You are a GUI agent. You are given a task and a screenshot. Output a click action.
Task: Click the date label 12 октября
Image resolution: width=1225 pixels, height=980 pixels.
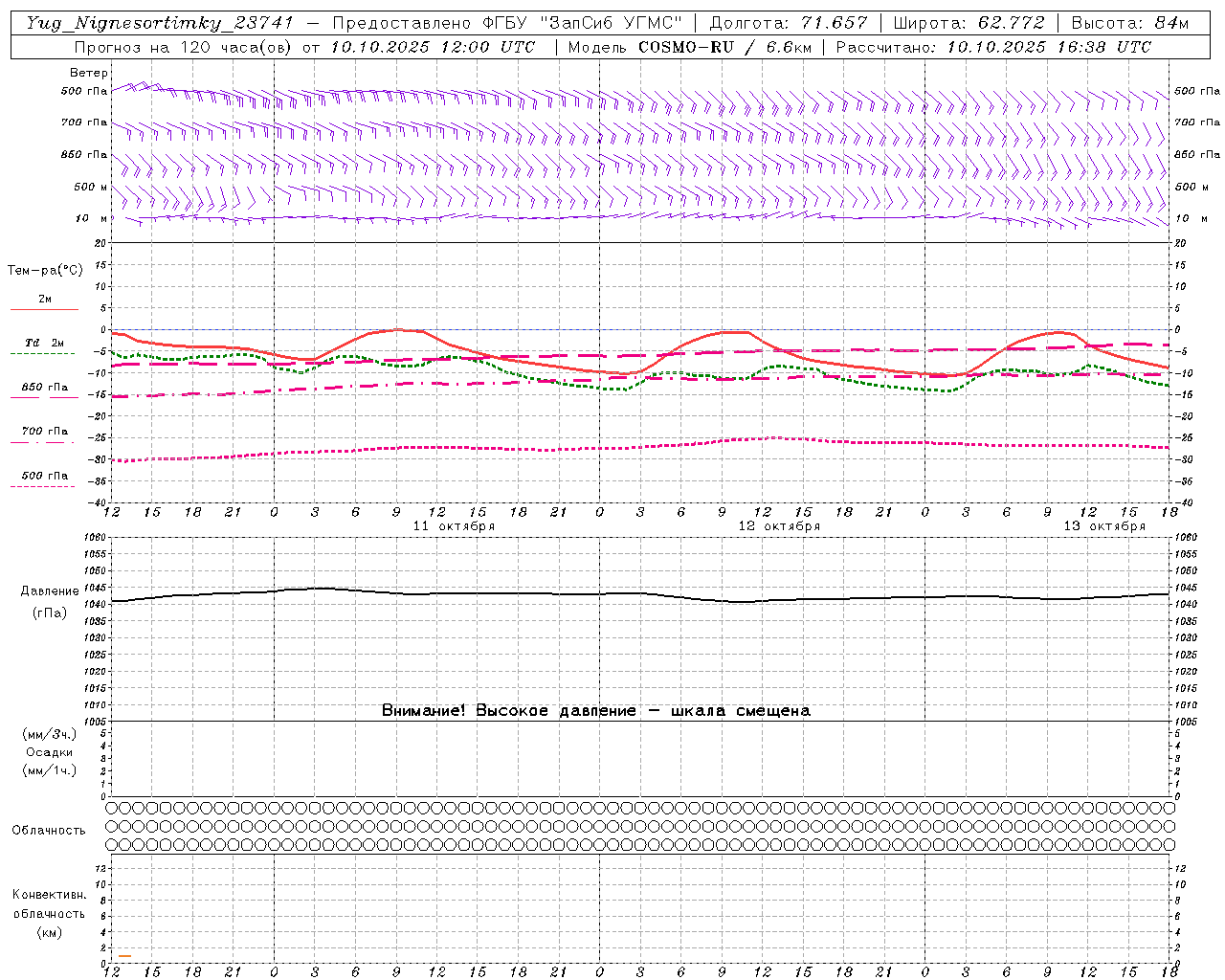[779, 526]
